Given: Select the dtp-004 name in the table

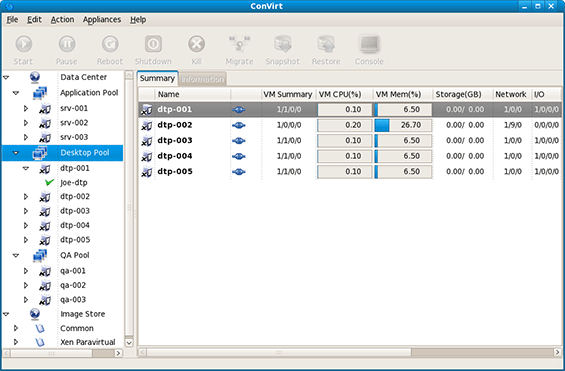Looking at the screenshot, I should (x=174, y=156).
